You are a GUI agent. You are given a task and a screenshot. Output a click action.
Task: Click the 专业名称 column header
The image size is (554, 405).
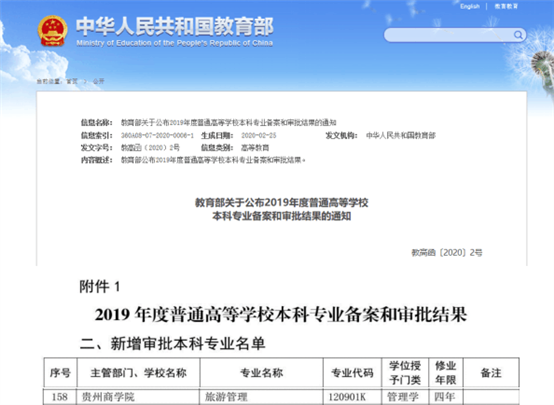click(x=261, y=373)
